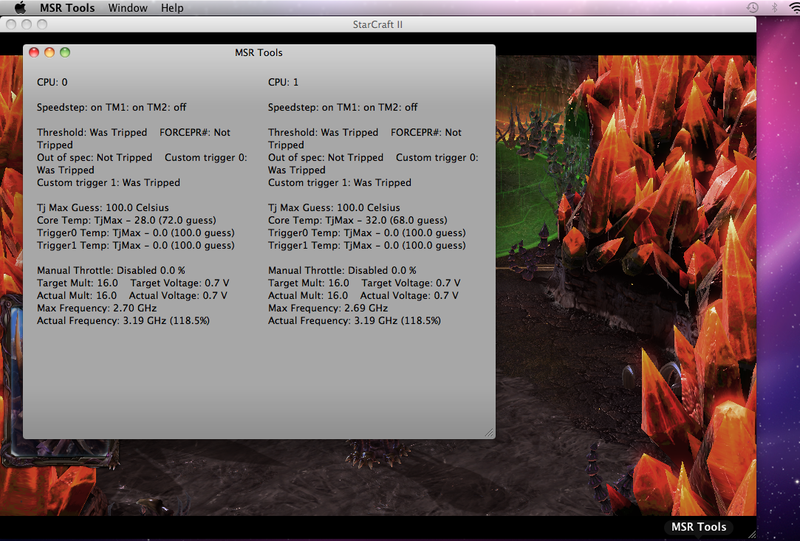Click CPU 0 'Manual Throttle: Disabled 0.0 %'
The width and height of the screenshot is (800, 541).
coord(111,270)
